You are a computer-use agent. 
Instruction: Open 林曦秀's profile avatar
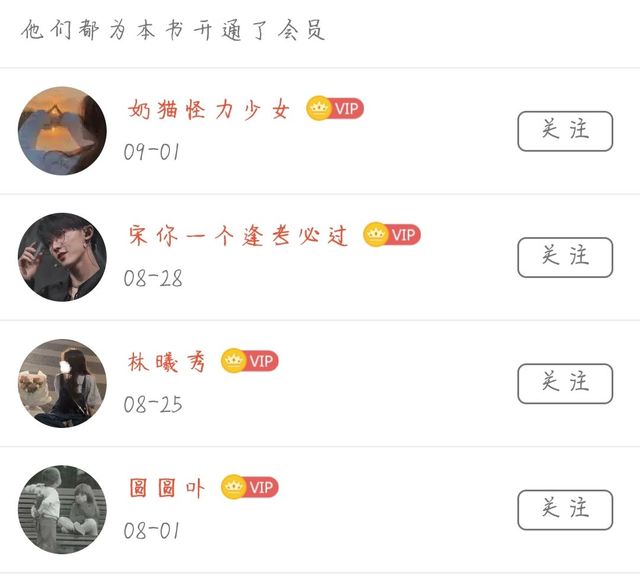click(x=62, y=383)
